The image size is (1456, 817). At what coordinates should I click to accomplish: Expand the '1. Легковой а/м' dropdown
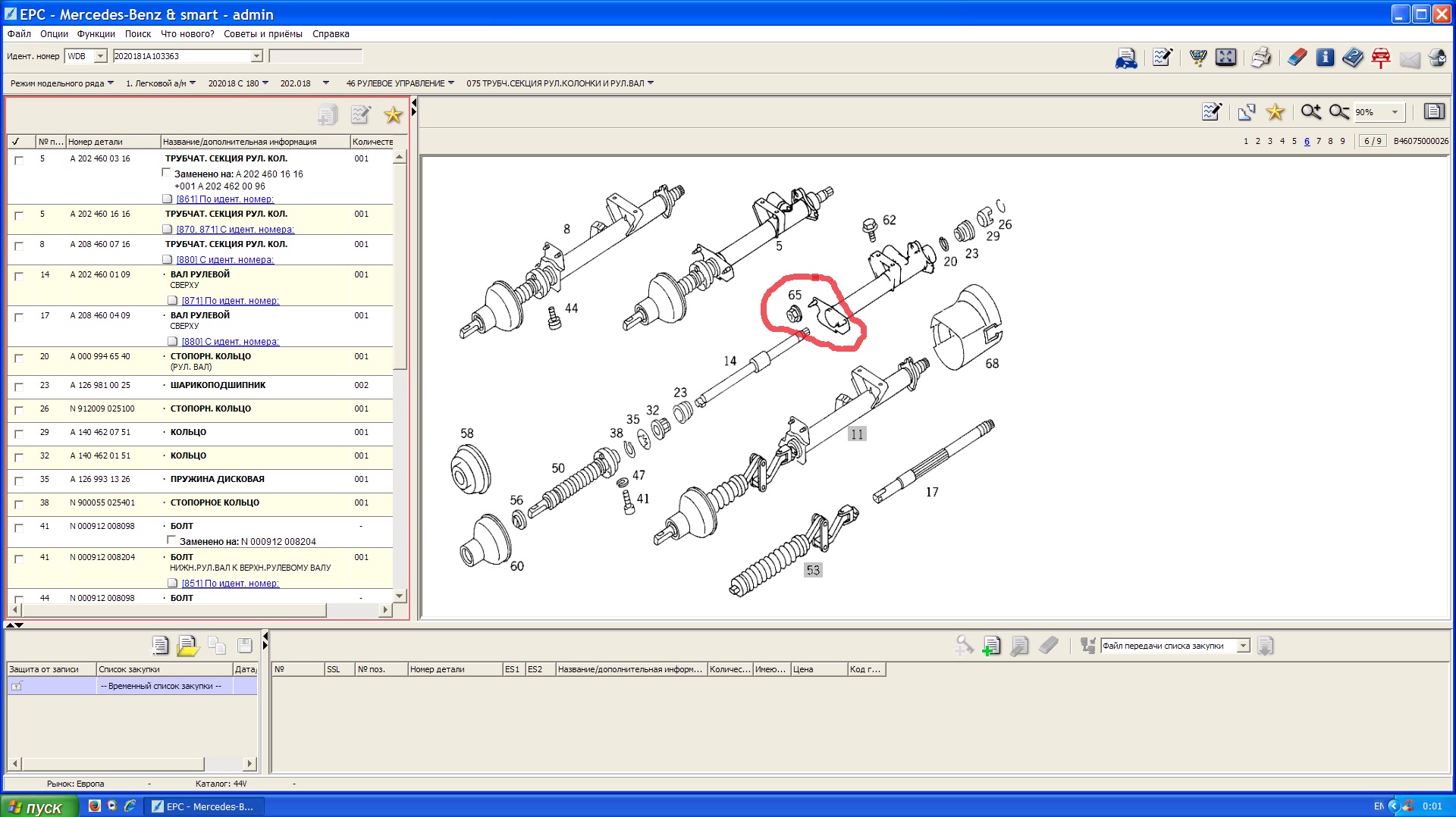[x=193, y=83]
